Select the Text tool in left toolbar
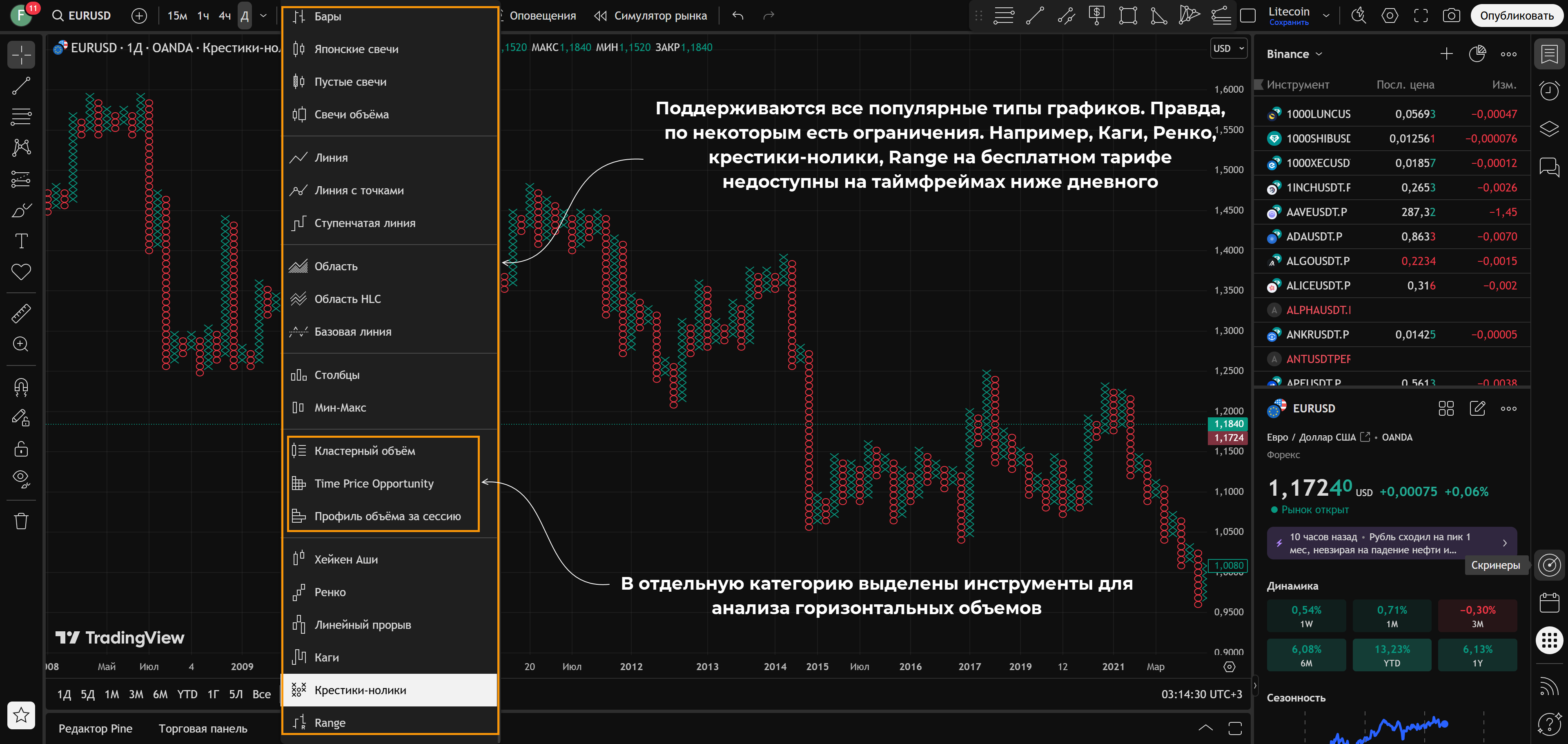This screenshot has height=744, width=1568. coord(21,241)
